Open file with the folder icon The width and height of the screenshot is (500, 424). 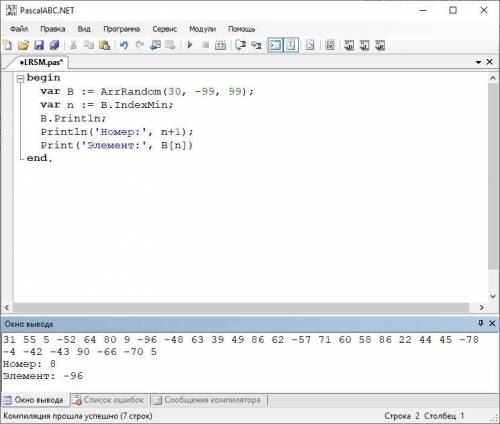(23, 45)
